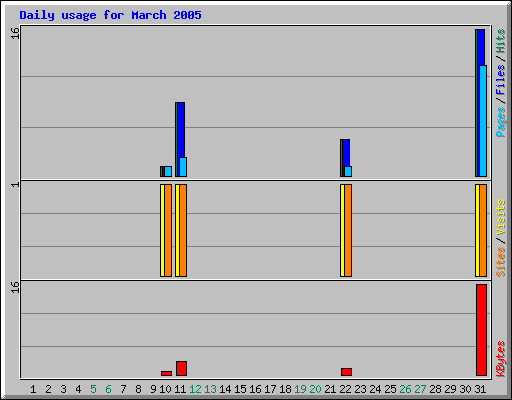Click the tall red KBytes bar for day 31

point(481,330)
